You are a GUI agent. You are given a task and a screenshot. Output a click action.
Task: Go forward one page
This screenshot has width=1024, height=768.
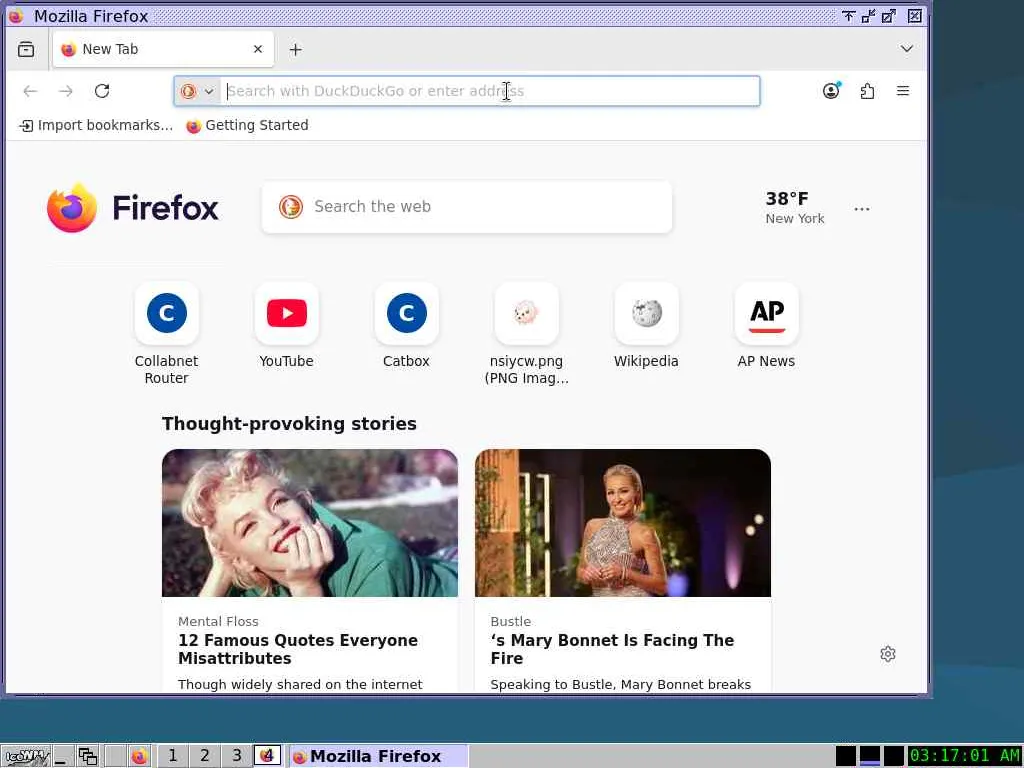click(x=66, y=91)
